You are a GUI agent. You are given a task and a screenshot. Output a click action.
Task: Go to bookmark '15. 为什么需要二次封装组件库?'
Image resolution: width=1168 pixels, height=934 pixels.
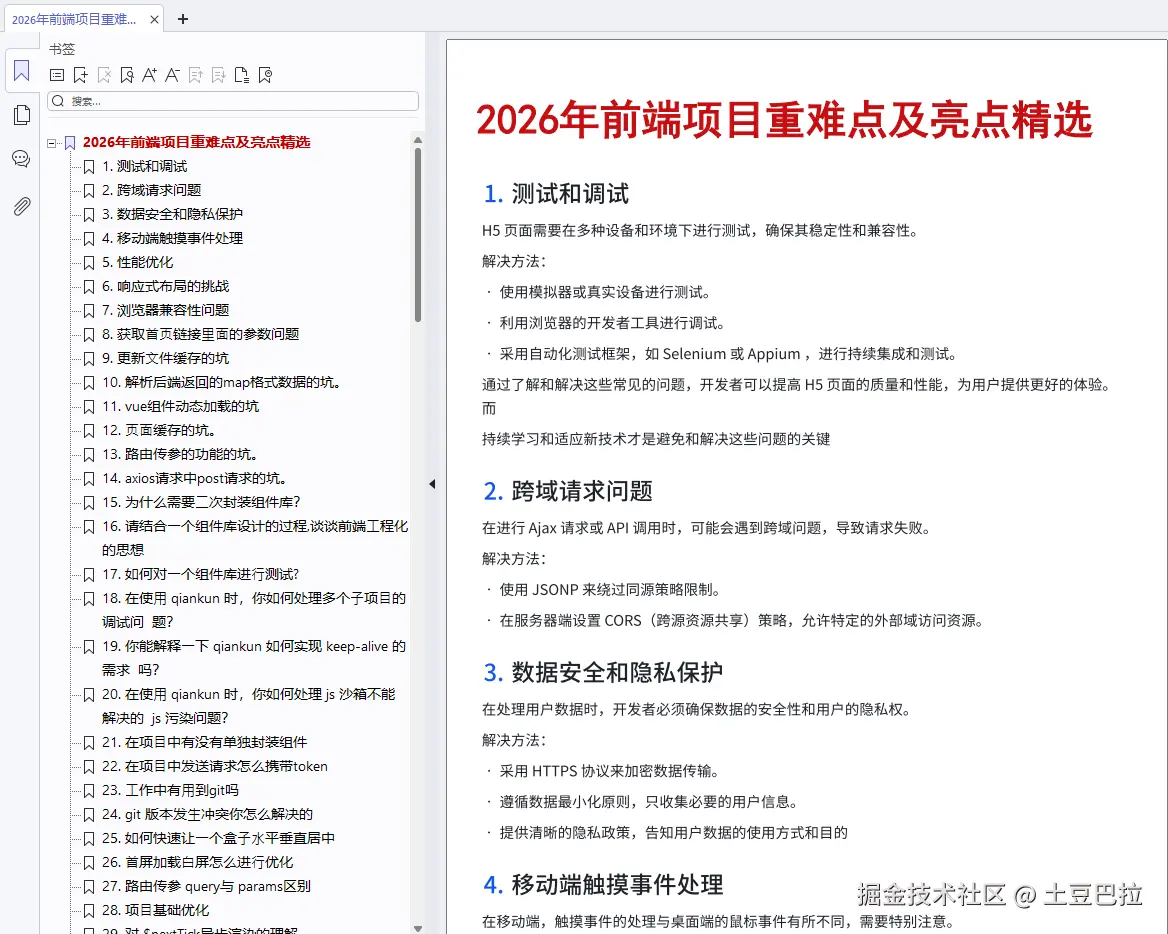(201, 503)
